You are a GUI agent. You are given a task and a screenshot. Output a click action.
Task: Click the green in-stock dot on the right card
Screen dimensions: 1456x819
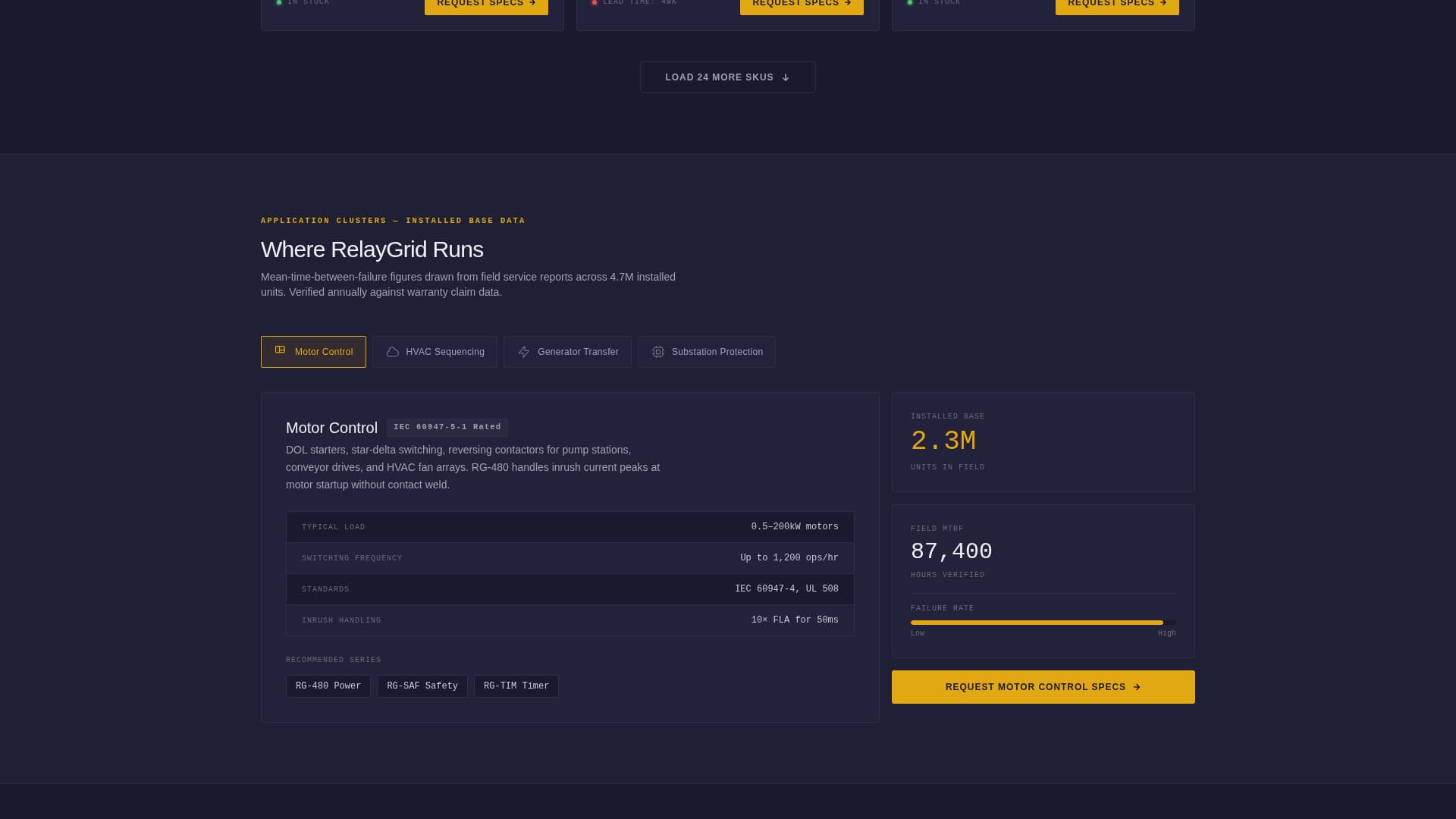click(910, 2)
